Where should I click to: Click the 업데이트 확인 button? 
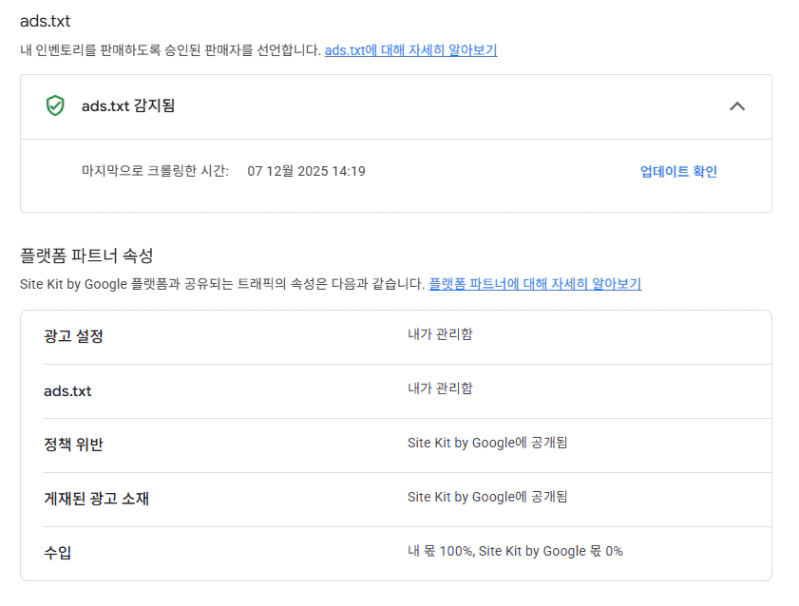678,171
